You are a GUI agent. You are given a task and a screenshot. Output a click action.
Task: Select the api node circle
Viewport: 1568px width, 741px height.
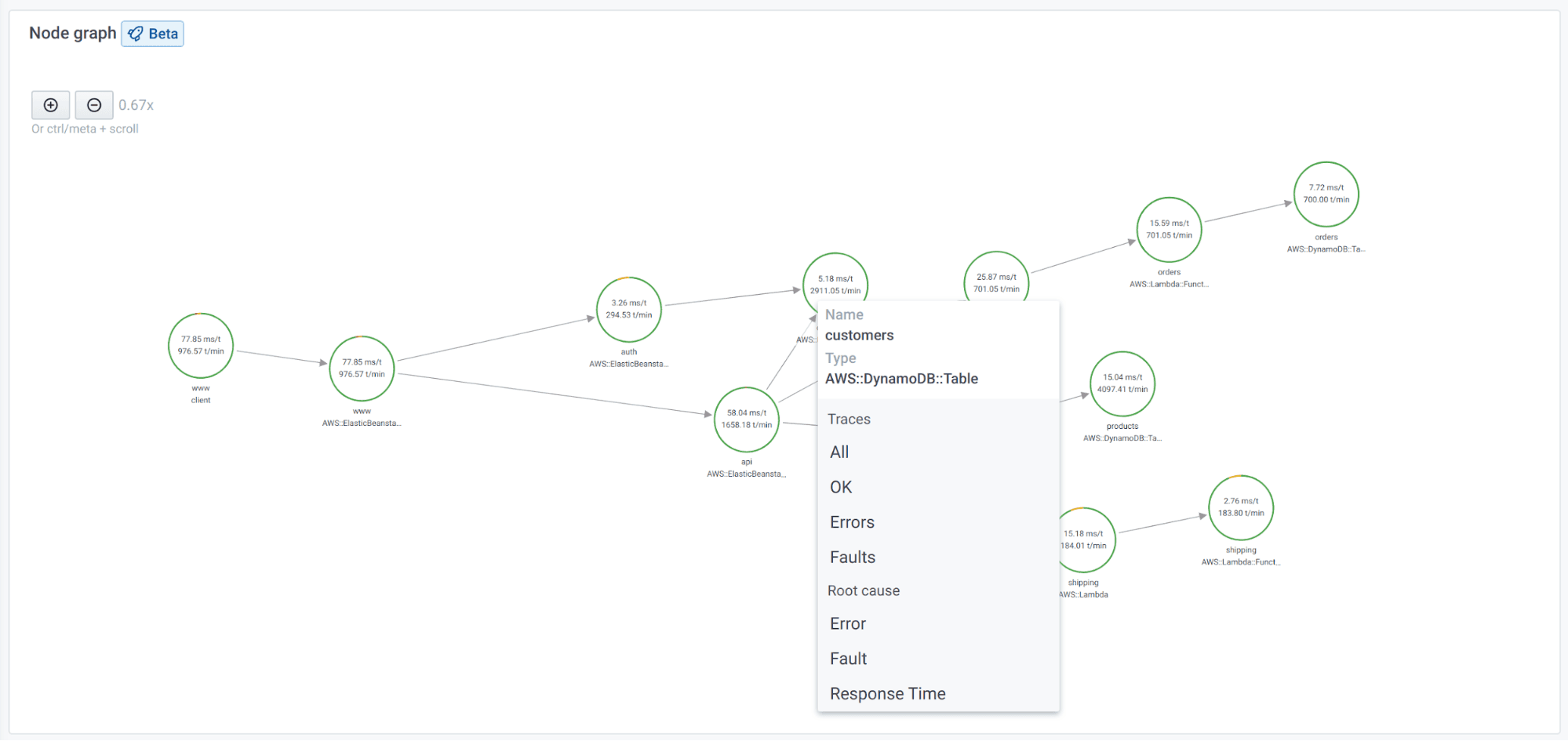pos(747,420)
